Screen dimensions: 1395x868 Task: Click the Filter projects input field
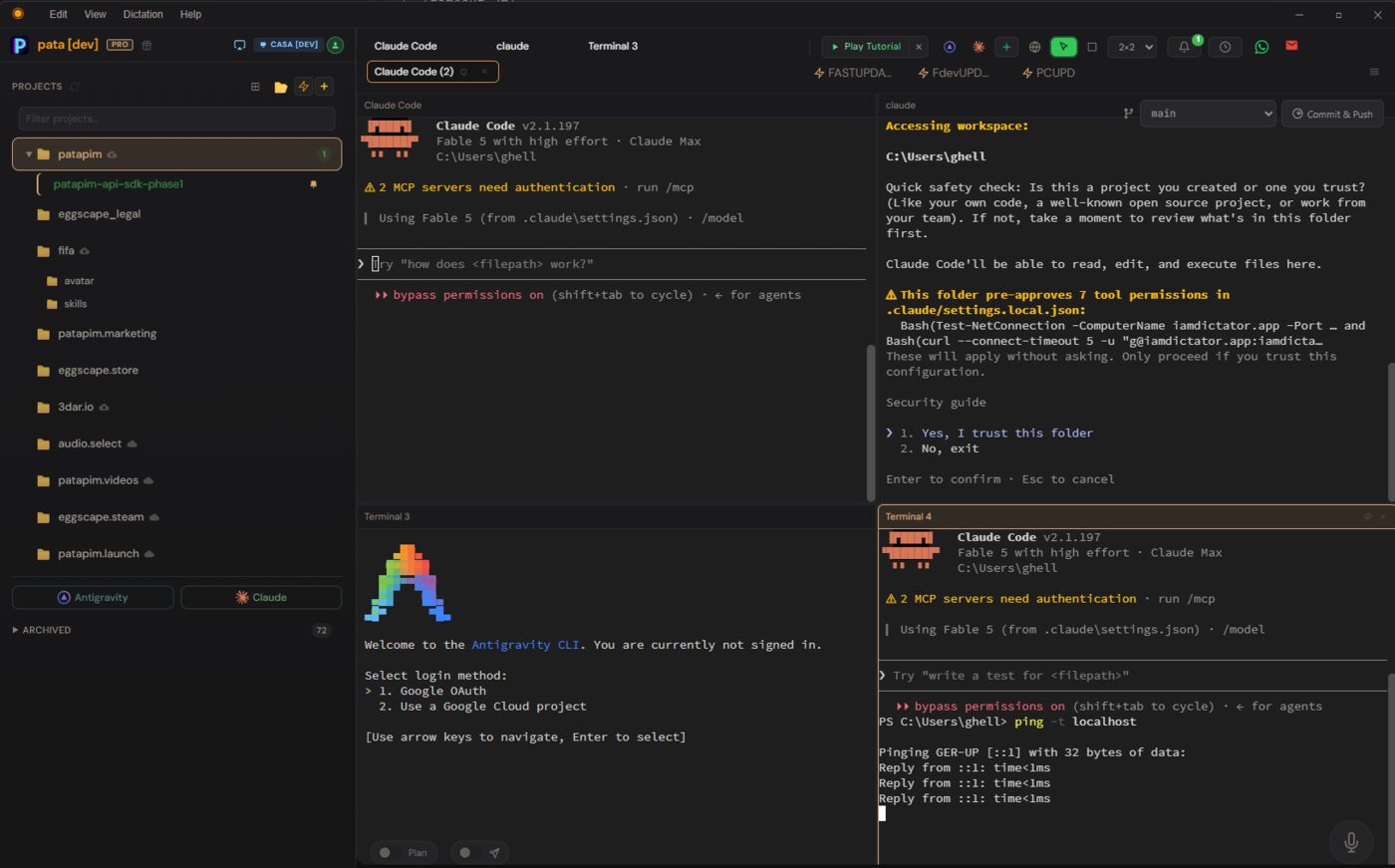click(176, 119)
